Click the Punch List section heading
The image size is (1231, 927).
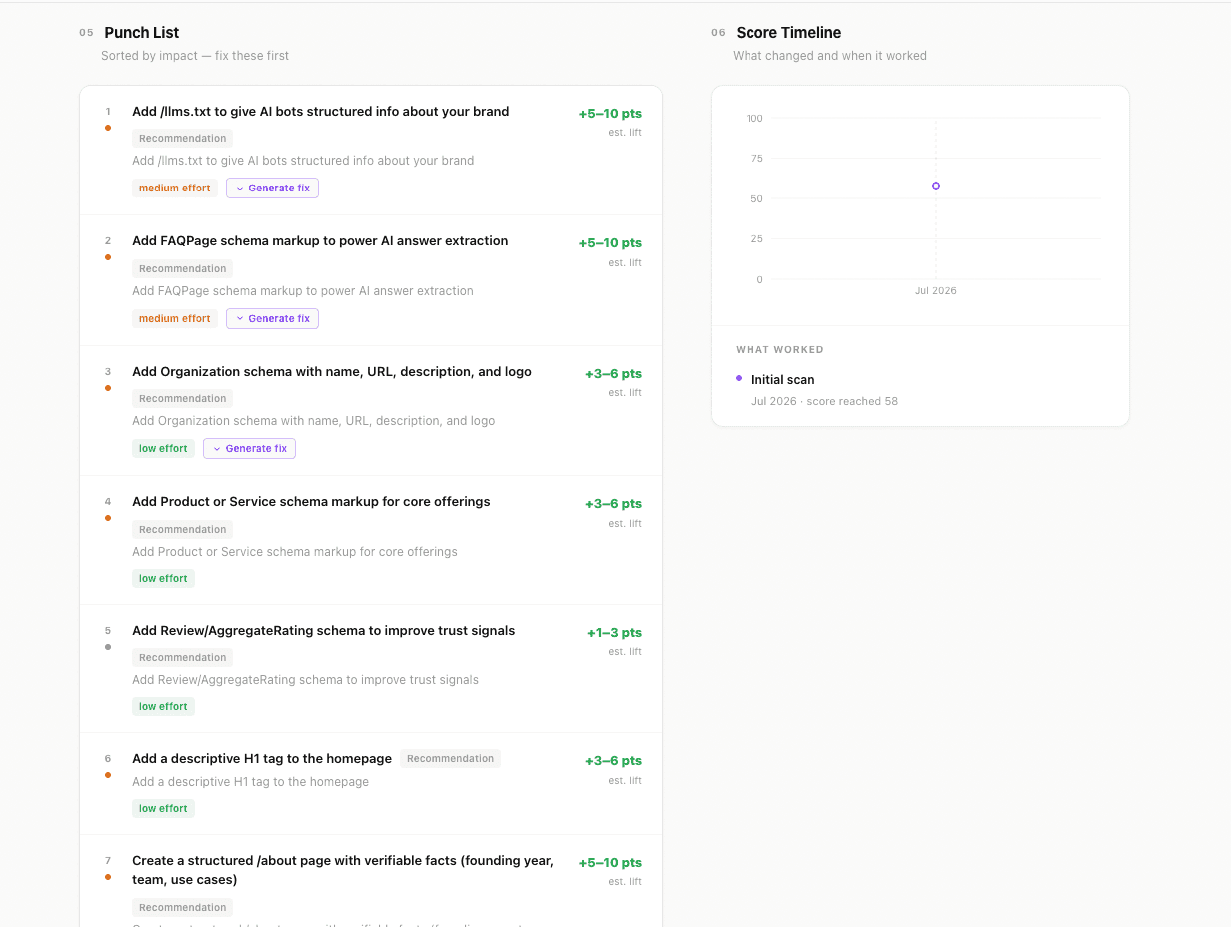point(142,33)
